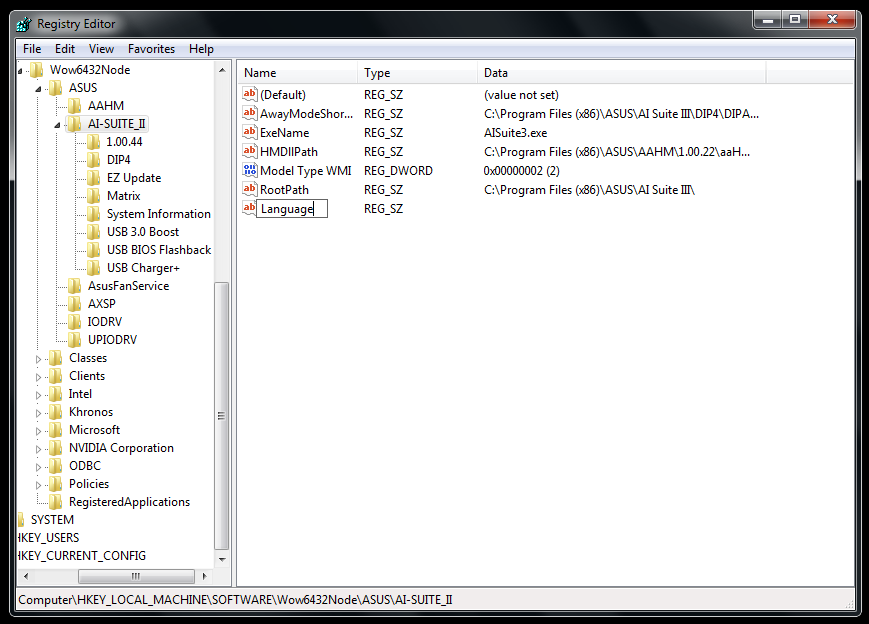
Task: Click the string icon beside HMDllPath
Action: pyautogui.click(x=250, y=152)
